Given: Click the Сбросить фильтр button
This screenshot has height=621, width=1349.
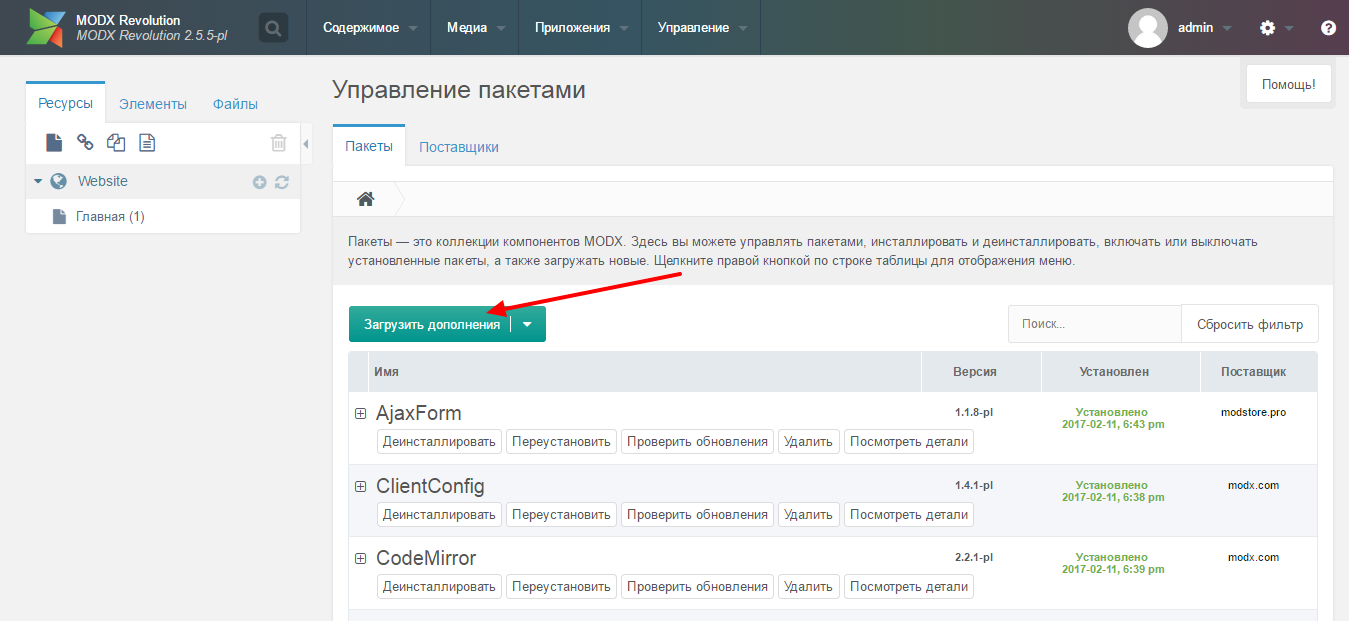Looking at the screenshot, I should (x=1250, y=324).
